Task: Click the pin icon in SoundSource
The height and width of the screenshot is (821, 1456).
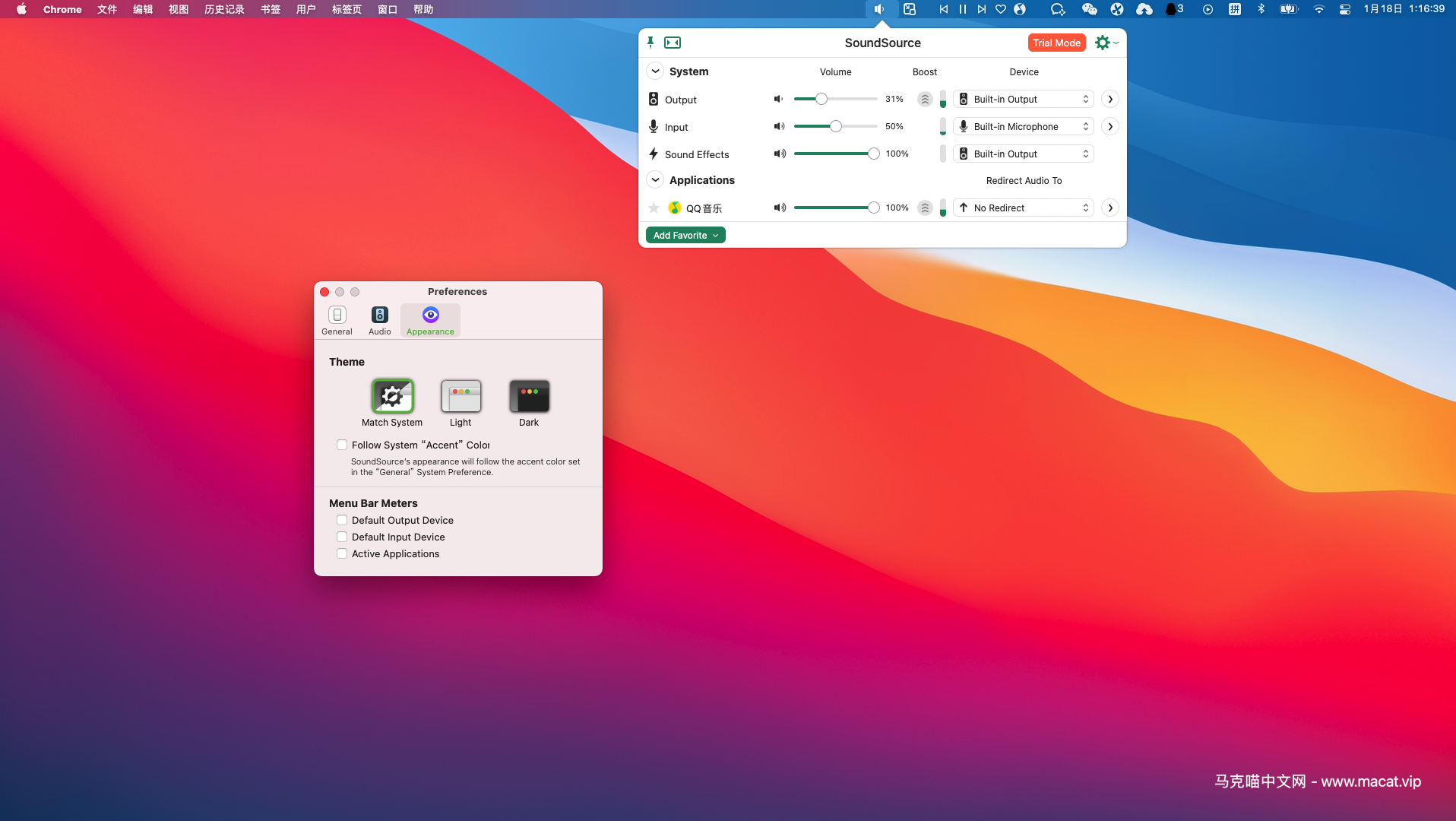Action: pos(650,43)
